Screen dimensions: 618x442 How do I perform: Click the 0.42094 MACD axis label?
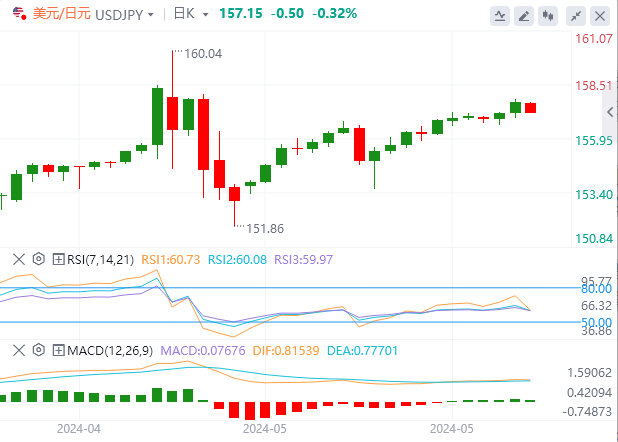click(x=589, y=393)
